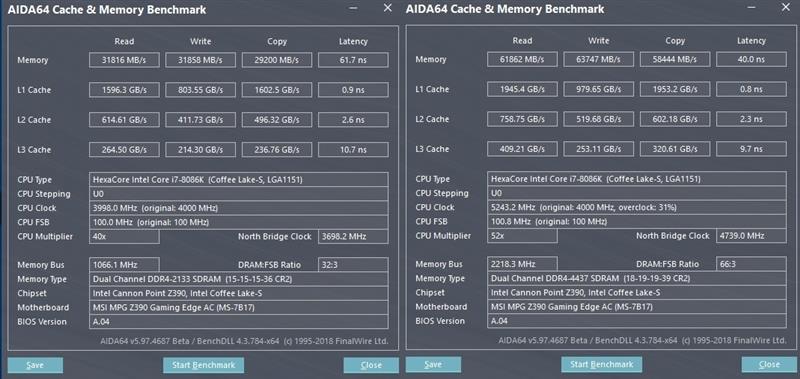This screenshot has width=800, height=379.
Task: Select Memory Latency value 40.0 ns
Action: click(x=751, y=59)
